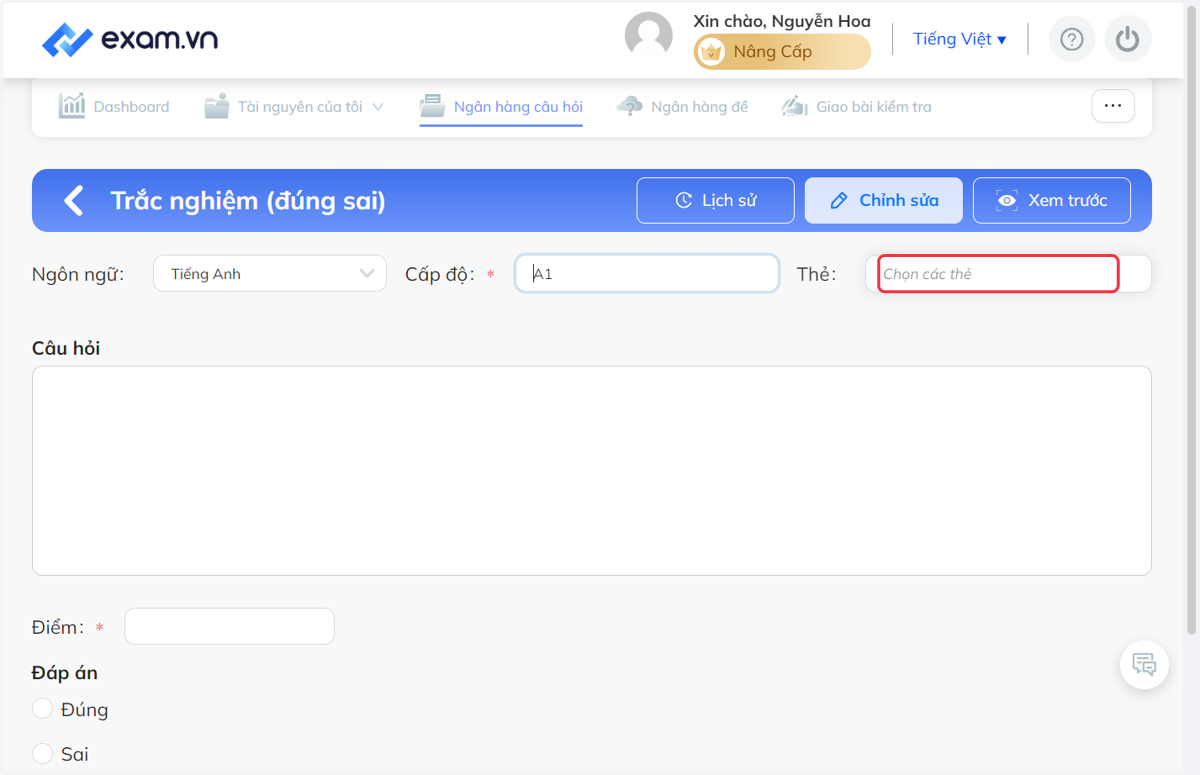Click the Trắc nghiệm (đúng sai) title
Viewport: 1200px width, 775px height.
[248, 200]
